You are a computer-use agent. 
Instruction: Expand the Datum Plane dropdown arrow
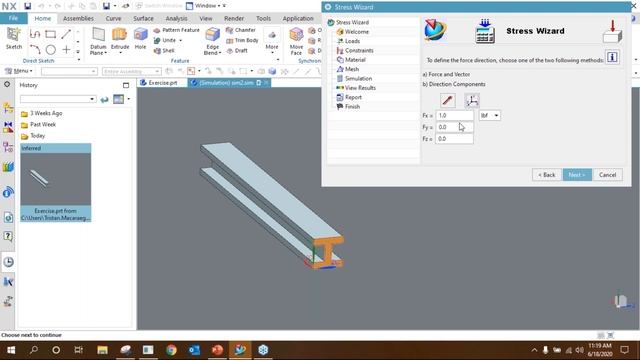tap(105, 53)
